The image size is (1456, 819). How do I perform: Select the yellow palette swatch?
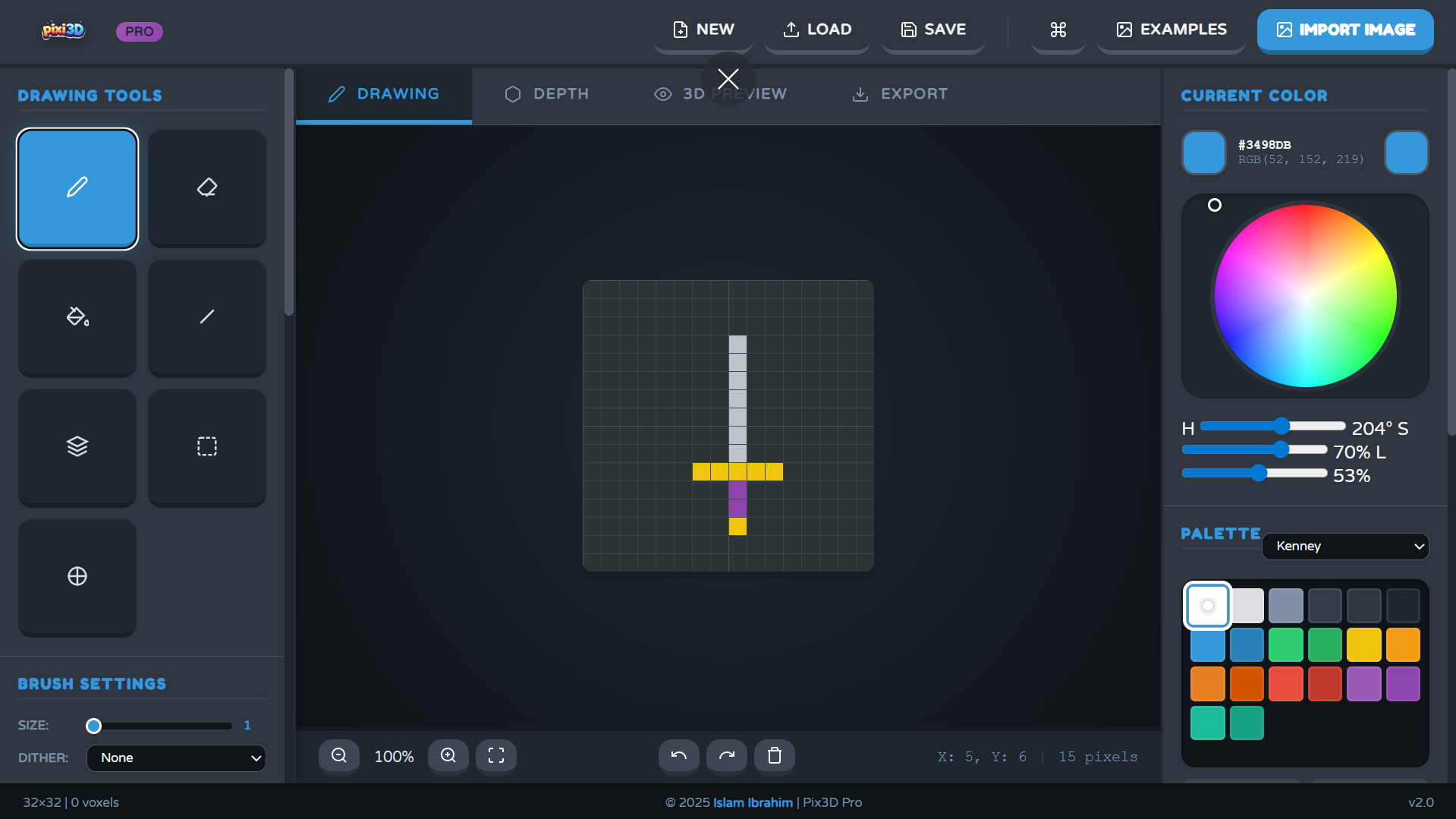[x=1364, y=645]
